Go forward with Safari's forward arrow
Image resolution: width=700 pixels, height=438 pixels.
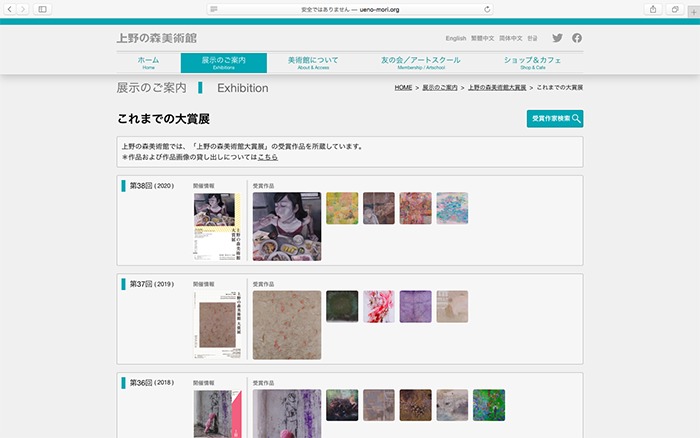(x=23, y=9)
